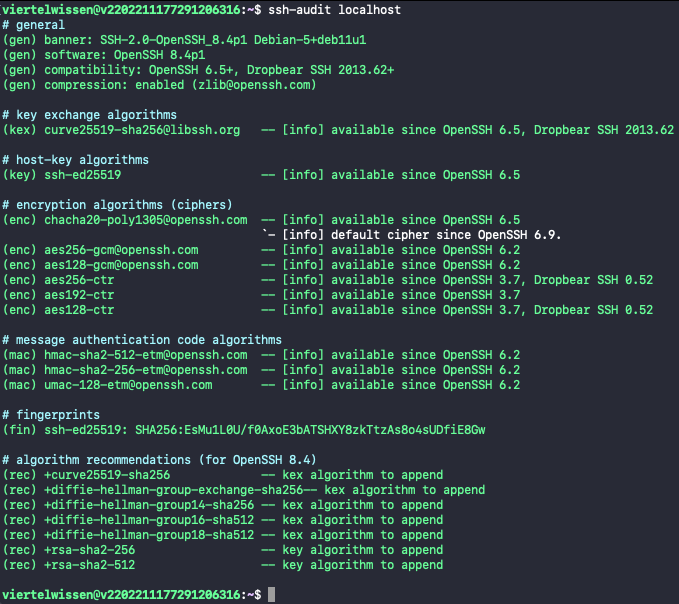Click the '# encryption algorithms (ciphers)' heading

coord(117,205)
